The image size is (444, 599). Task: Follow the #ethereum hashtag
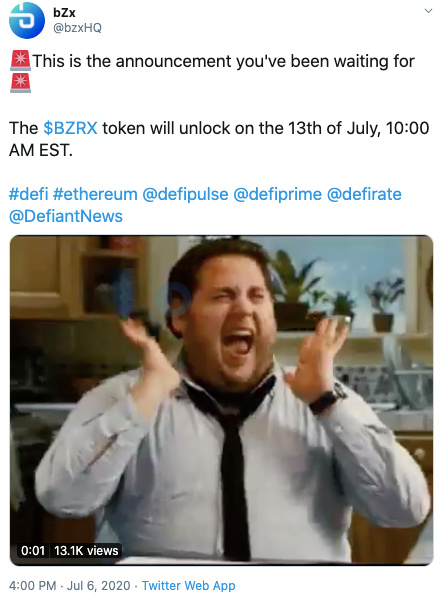(x=95, y=194)
